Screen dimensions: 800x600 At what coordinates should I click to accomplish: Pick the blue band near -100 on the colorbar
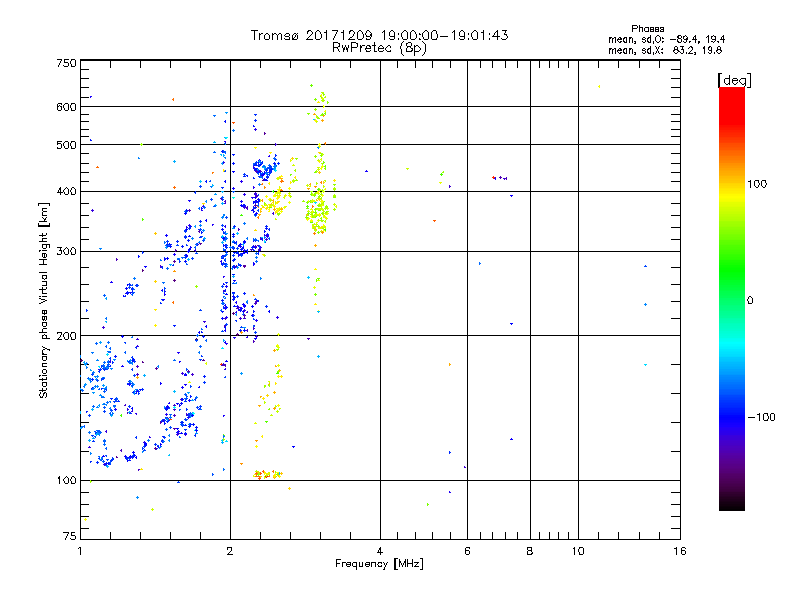click(x=732, y=416)
